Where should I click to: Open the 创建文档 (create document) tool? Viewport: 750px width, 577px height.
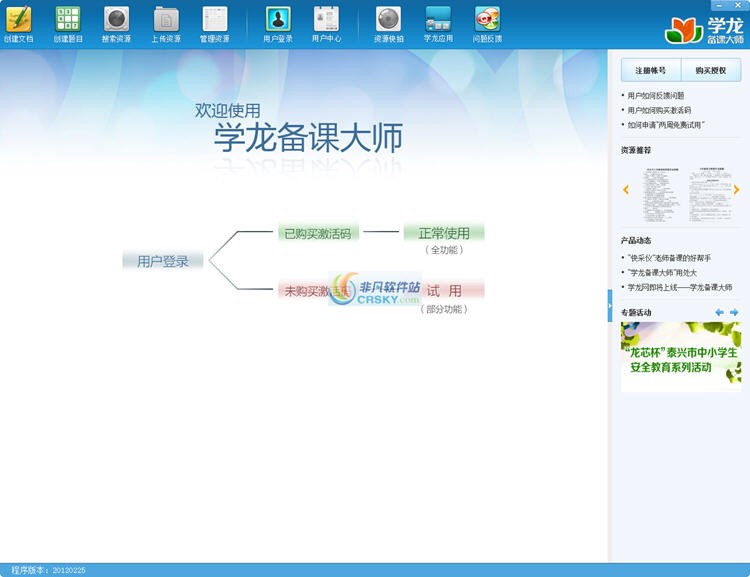tap(19, 24)
